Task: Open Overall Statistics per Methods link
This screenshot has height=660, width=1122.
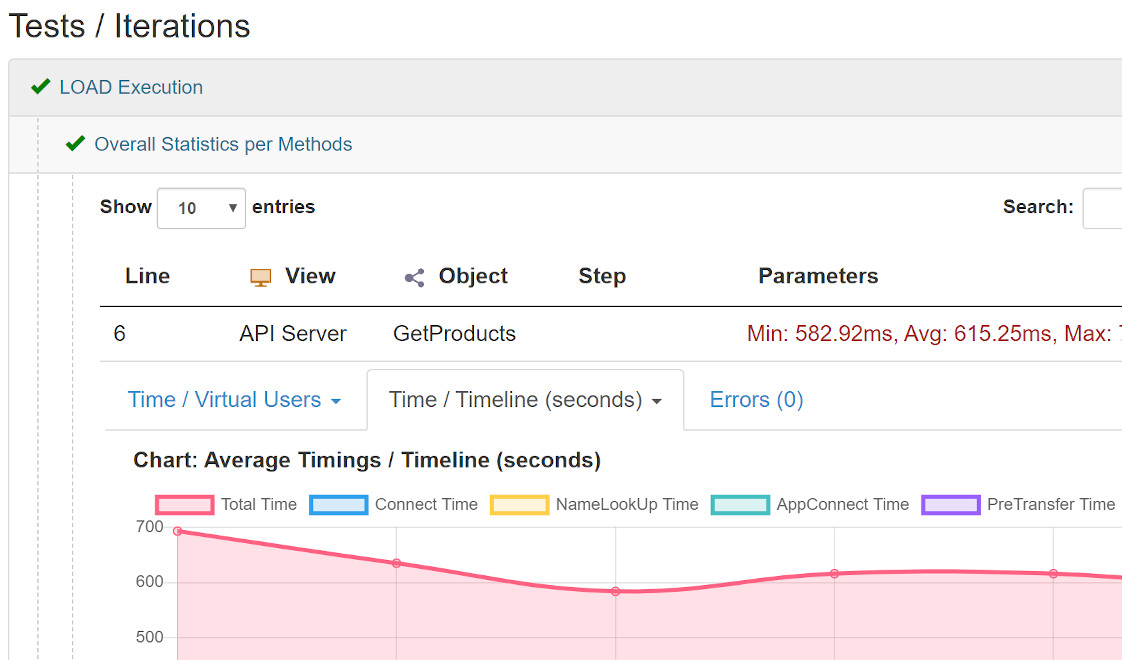Action: point(223,144)
